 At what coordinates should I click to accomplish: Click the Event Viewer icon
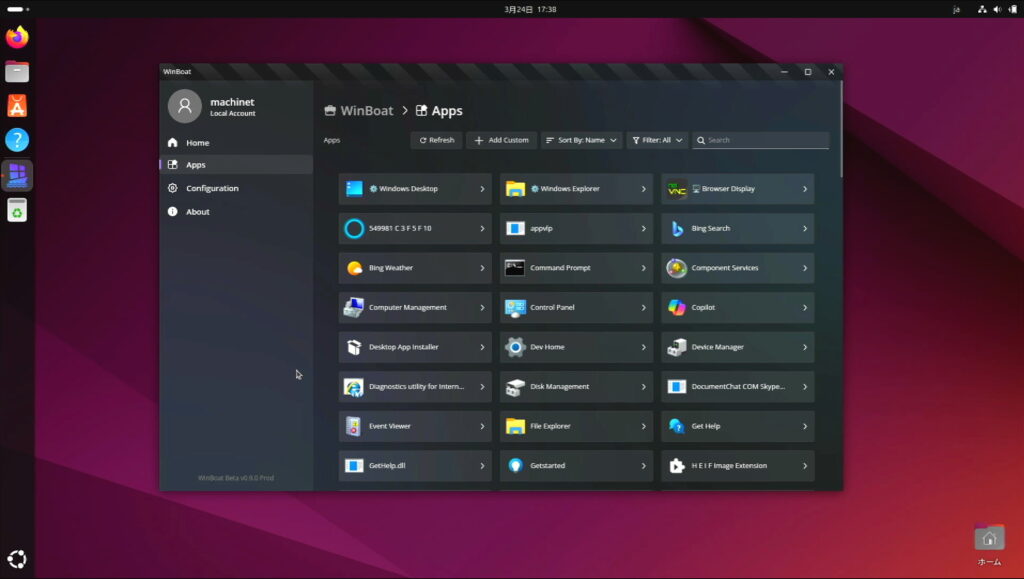pos(354,426)
